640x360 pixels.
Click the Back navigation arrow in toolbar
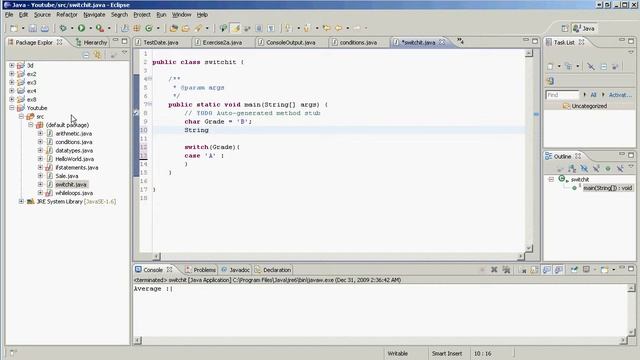pyautogui.click(x=338, y=28)
